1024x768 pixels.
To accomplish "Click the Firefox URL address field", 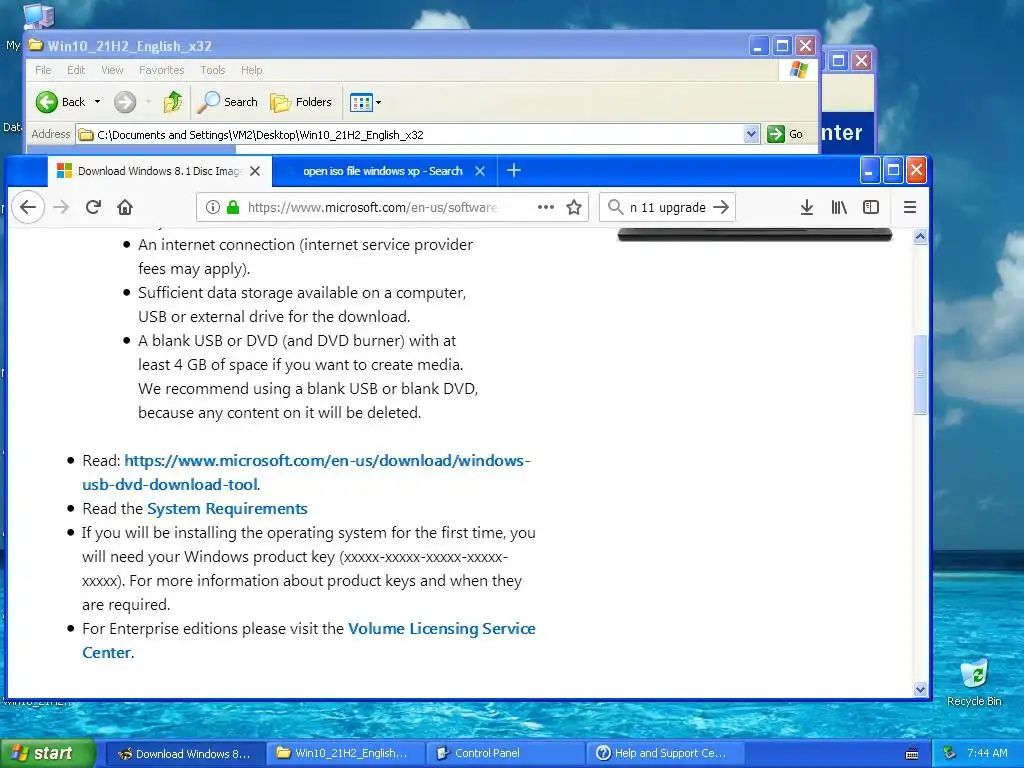I will click(373, 207).
